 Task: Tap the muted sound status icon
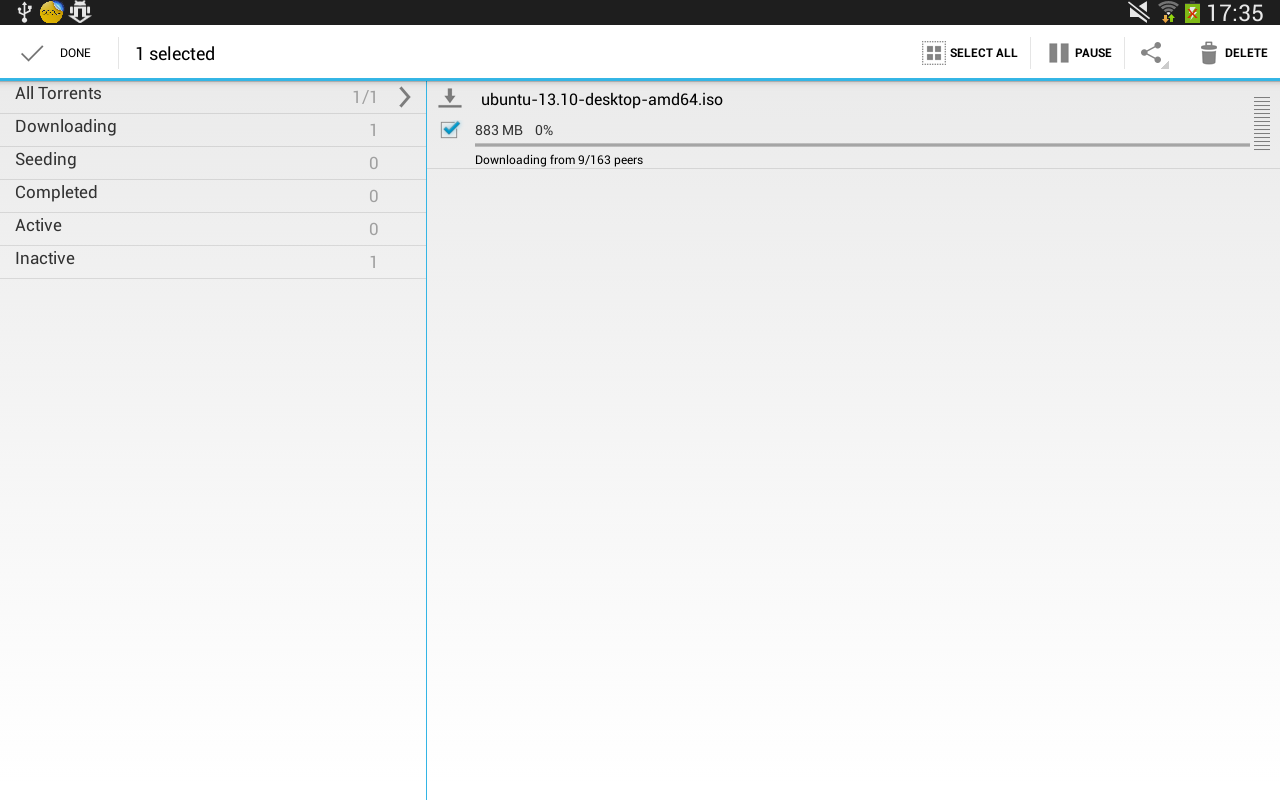click(x=1138, y=12)
